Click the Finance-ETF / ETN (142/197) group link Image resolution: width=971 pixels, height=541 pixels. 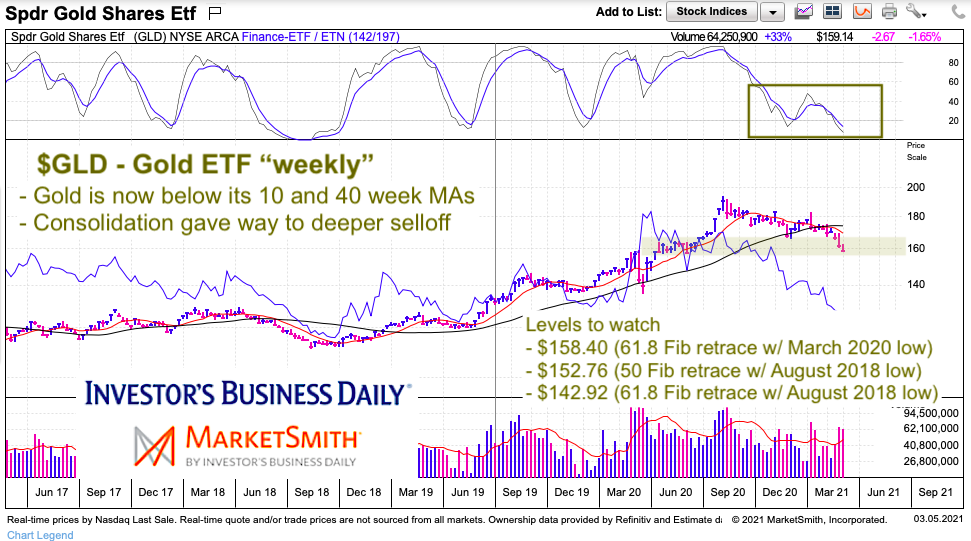[x=321, y=37]
